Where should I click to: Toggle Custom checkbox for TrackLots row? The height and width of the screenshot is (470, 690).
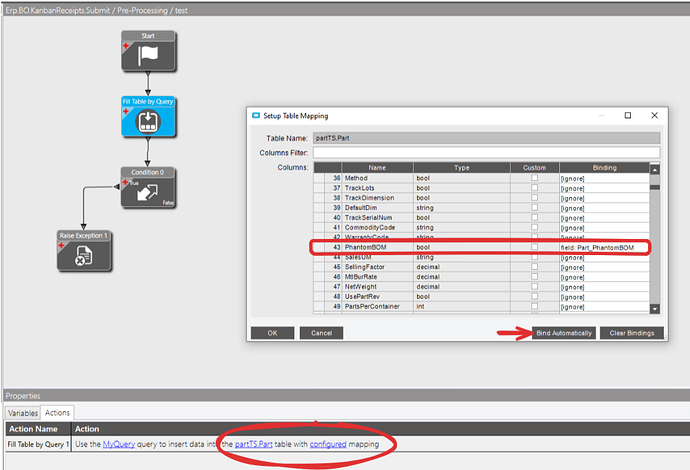click(534, 187)
